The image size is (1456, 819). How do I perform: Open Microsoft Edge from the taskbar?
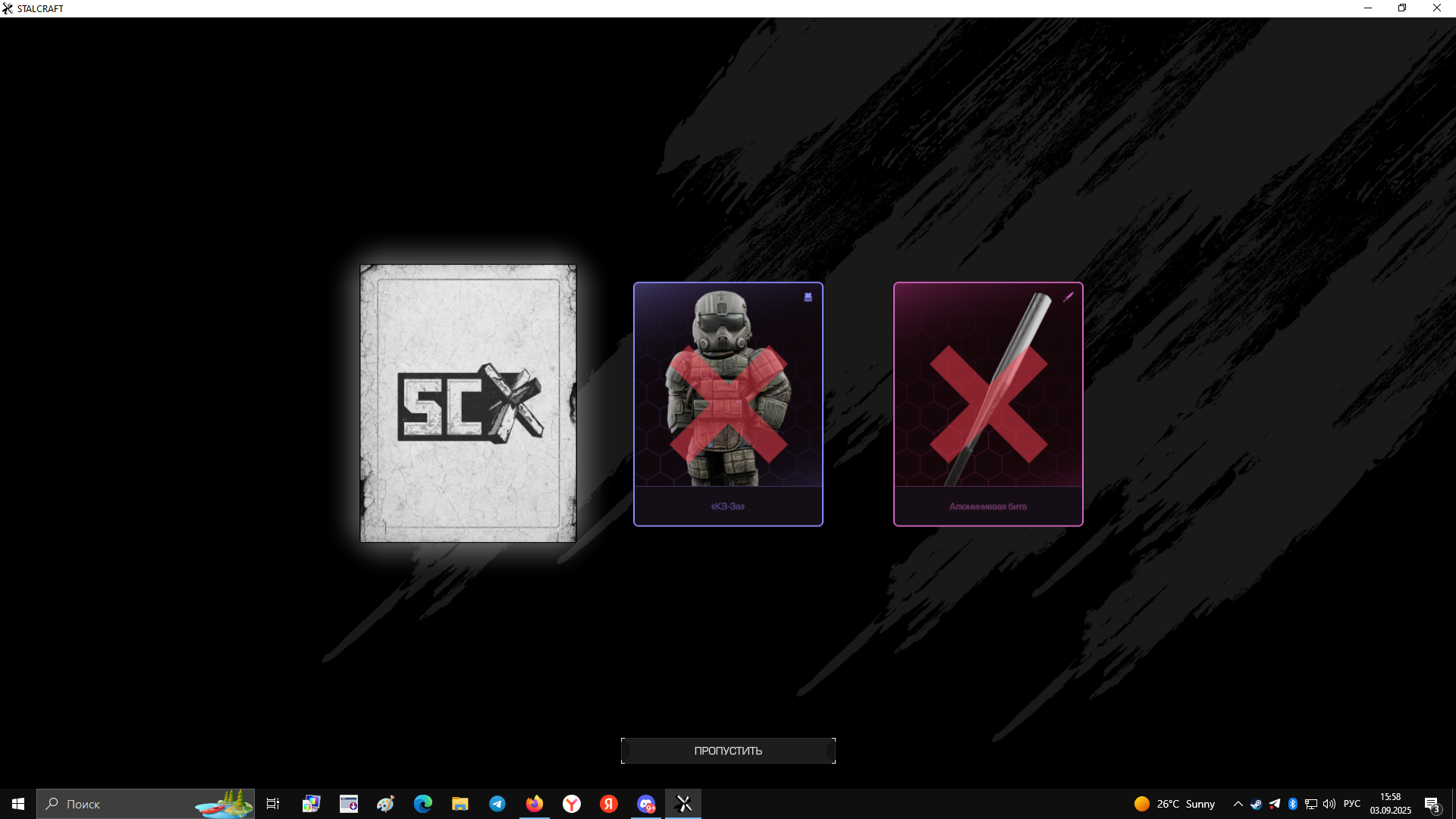422,804
